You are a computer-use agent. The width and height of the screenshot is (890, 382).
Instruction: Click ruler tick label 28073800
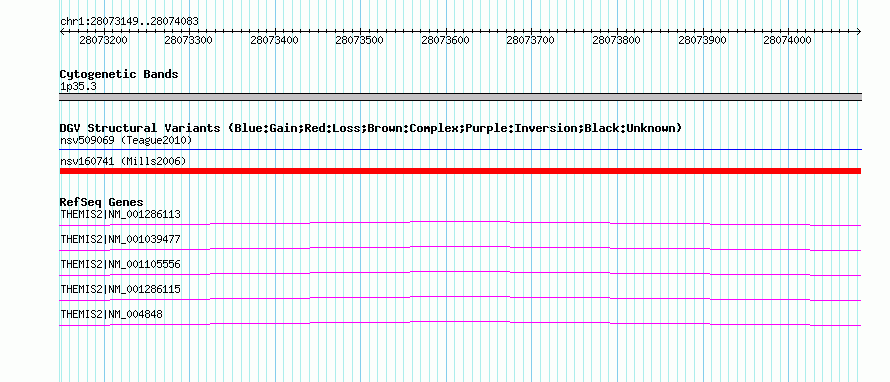[x=616, y=40]
